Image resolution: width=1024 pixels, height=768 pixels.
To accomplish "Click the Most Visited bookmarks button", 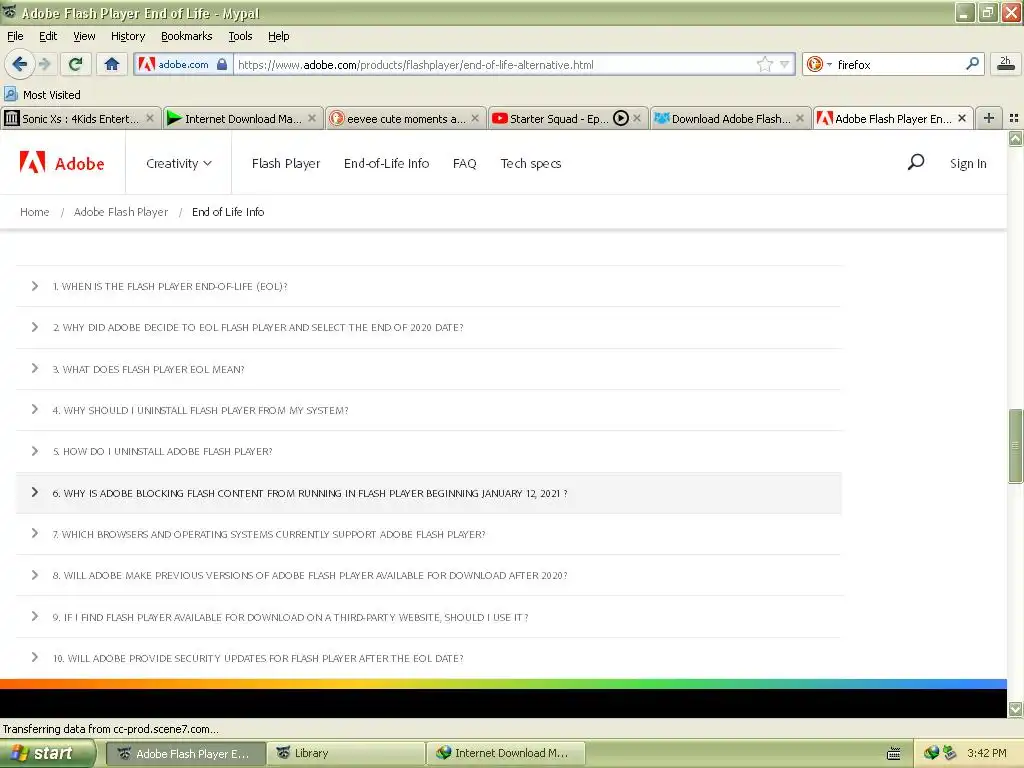I will 42,95.
